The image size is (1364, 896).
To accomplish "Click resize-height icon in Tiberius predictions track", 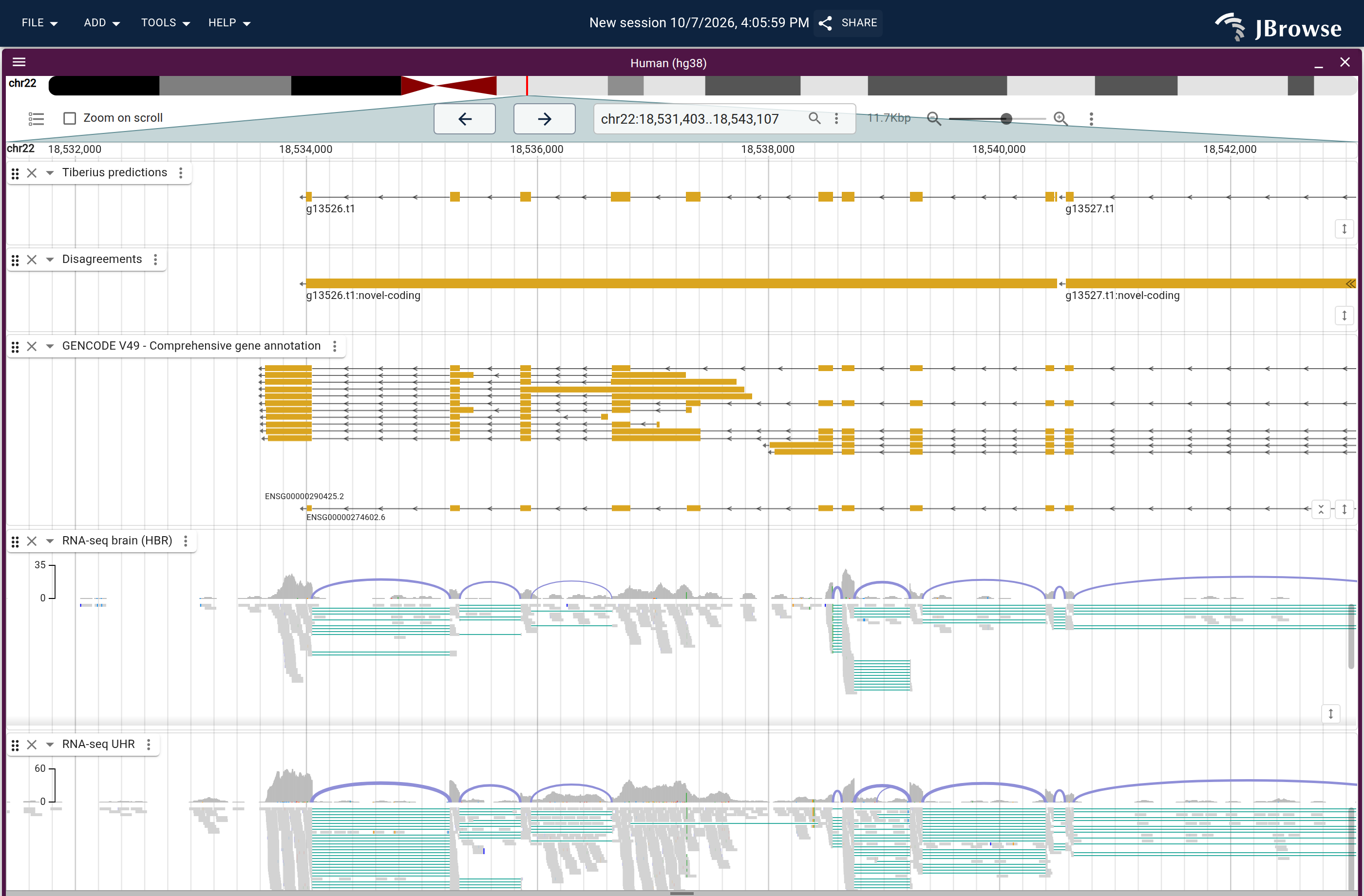I will [1344, 228].
